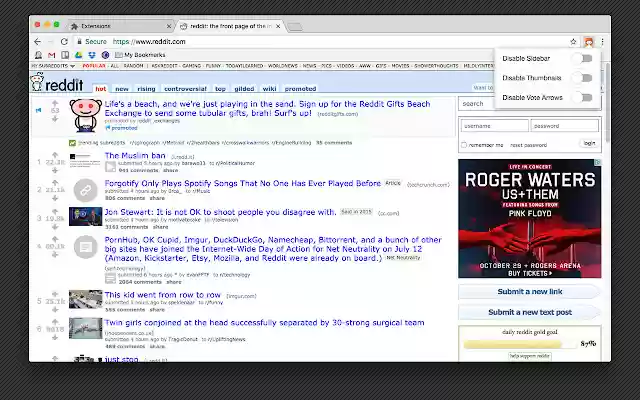Open a new browser tab
This screenshot has width=640, height=400.
pyautogui.click(x=294, y=27)
